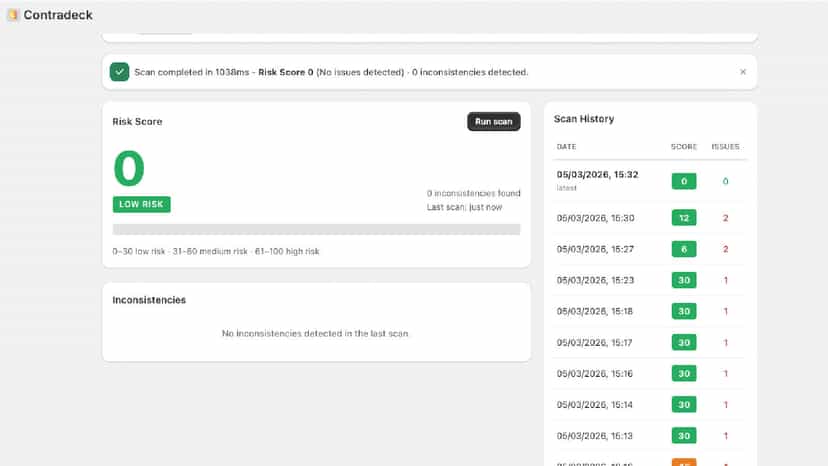The width and height of the screenshot is (828, 466).
Task: Click issues count 2 for 15:30 scan
Action: point(726,218)
